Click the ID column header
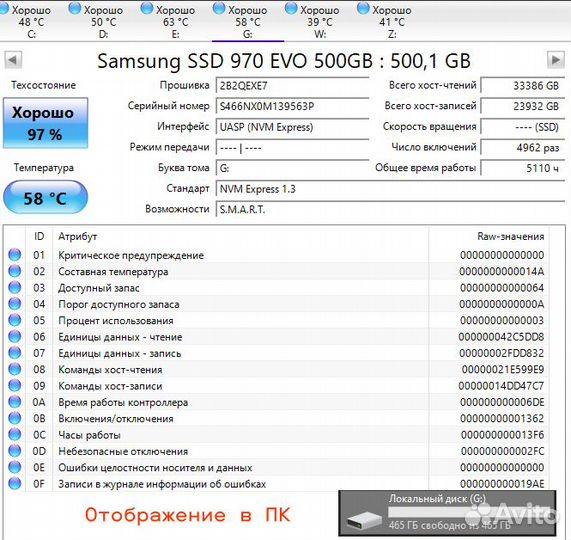The height and width of the screenshot is (540, 571). (x=39, y=237)
